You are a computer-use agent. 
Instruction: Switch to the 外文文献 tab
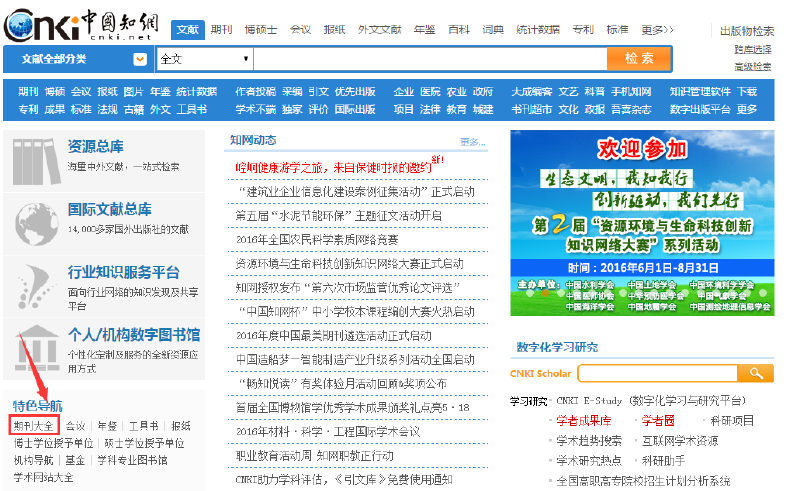tap(379, 30)
